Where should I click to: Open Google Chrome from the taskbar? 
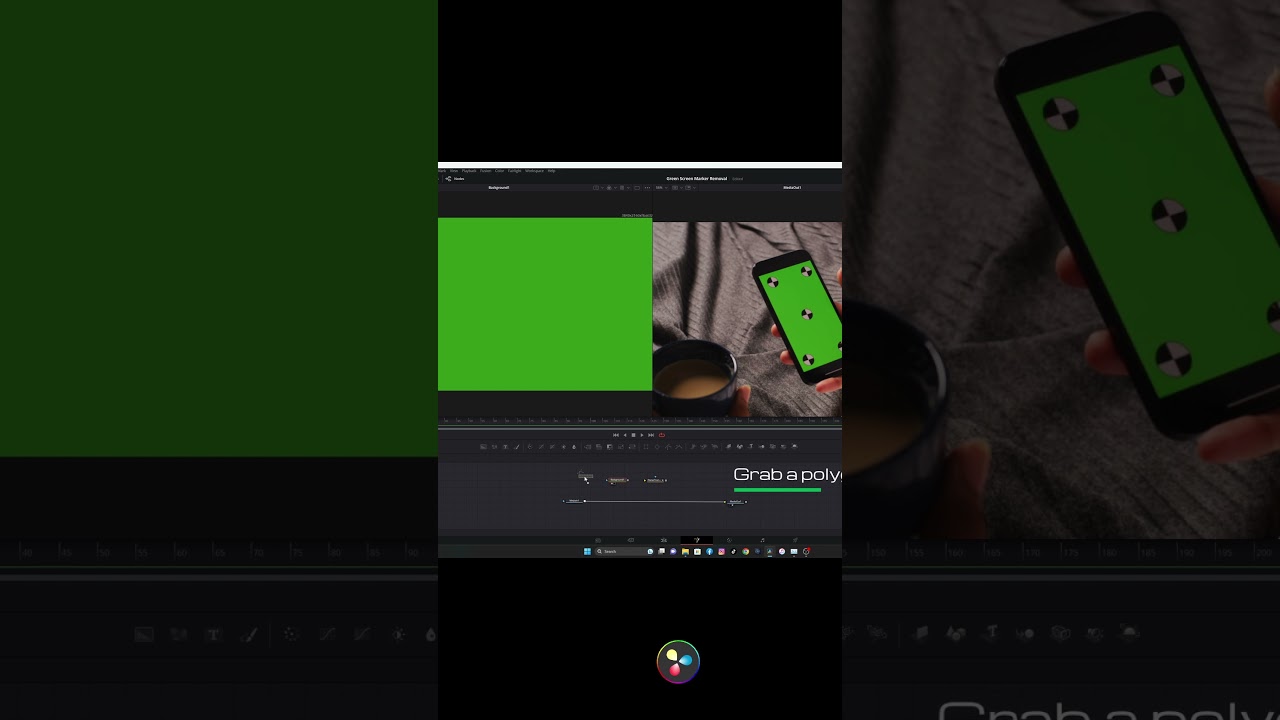pos(746,551)
